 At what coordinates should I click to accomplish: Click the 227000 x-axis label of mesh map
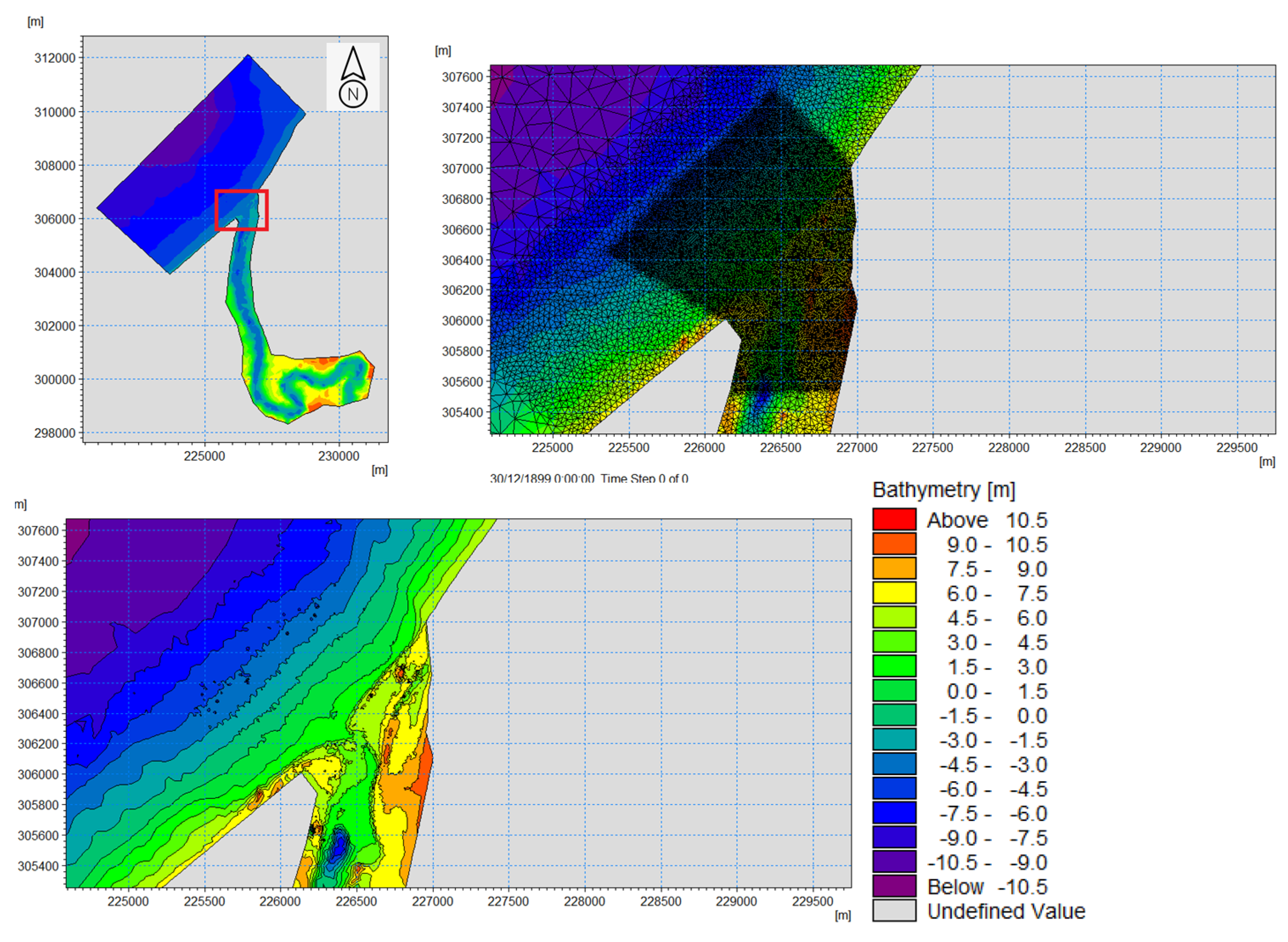(x=857, y=447)
